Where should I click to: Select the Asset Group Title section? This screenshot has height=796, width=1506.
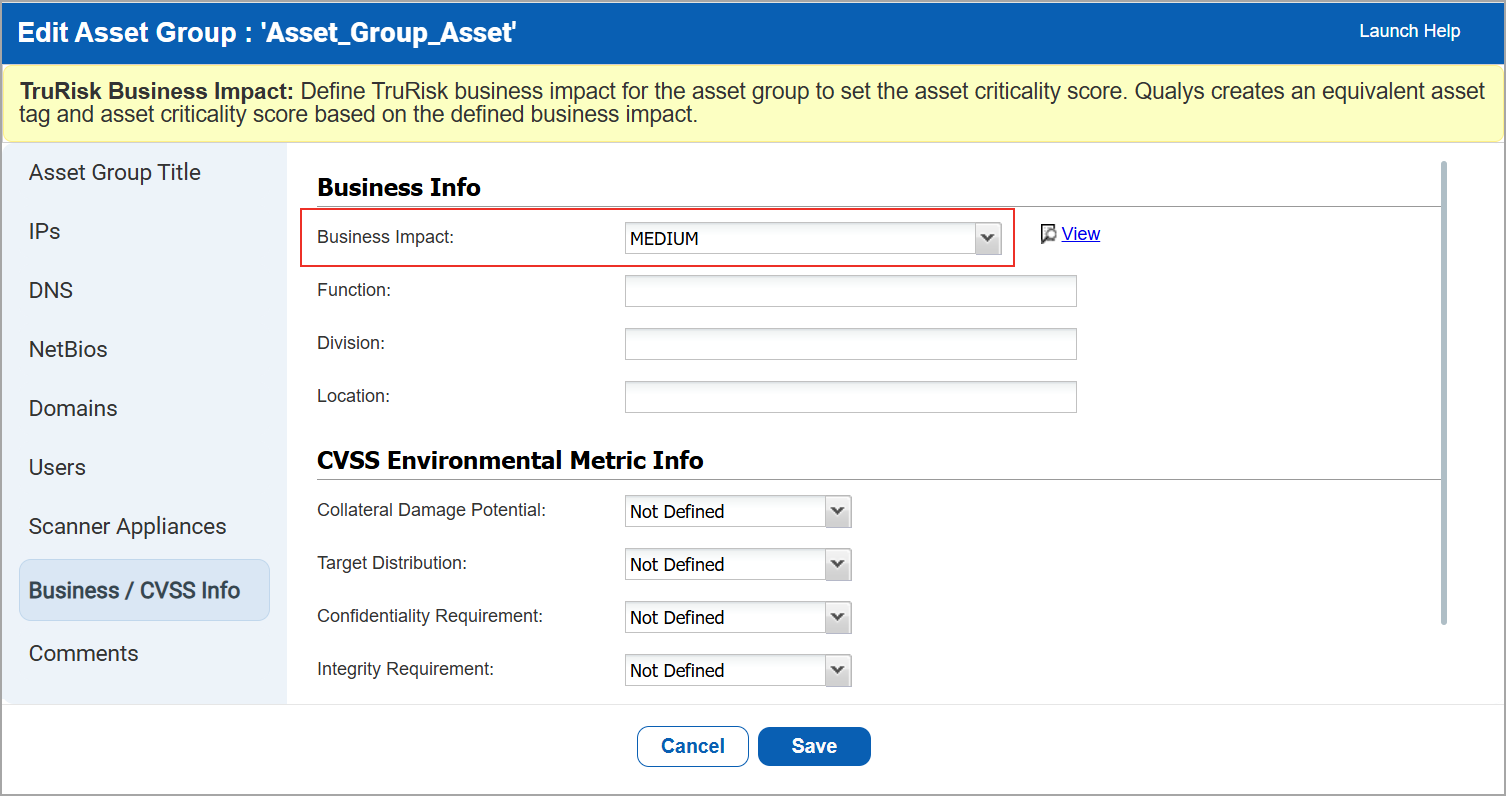114,172
